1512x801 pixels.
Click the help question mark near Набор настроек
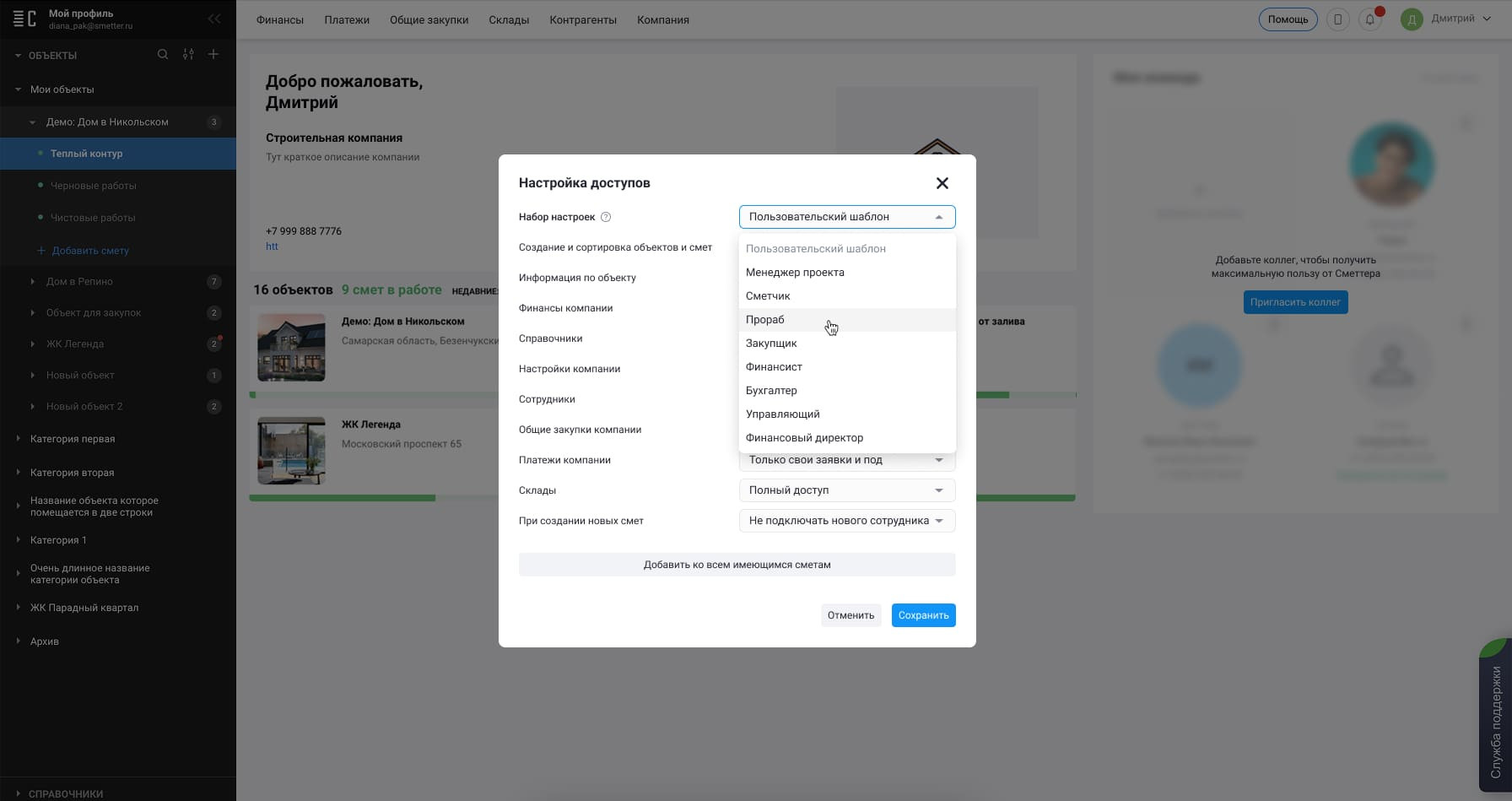click(x=606, y=217)
